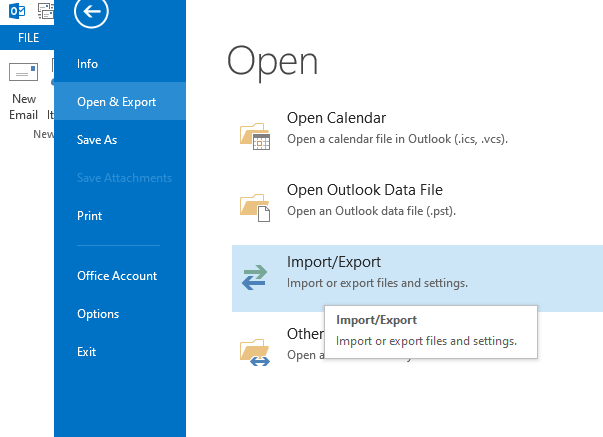
Task: Click the New Email envelope icon
Action: [x=23, y=72]
